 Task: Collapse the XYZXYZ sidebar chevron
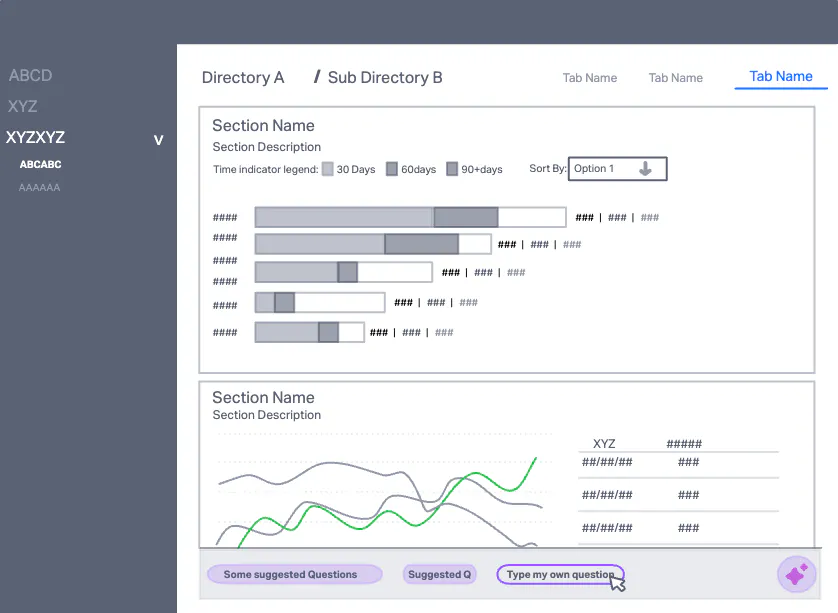click(158, 140)
